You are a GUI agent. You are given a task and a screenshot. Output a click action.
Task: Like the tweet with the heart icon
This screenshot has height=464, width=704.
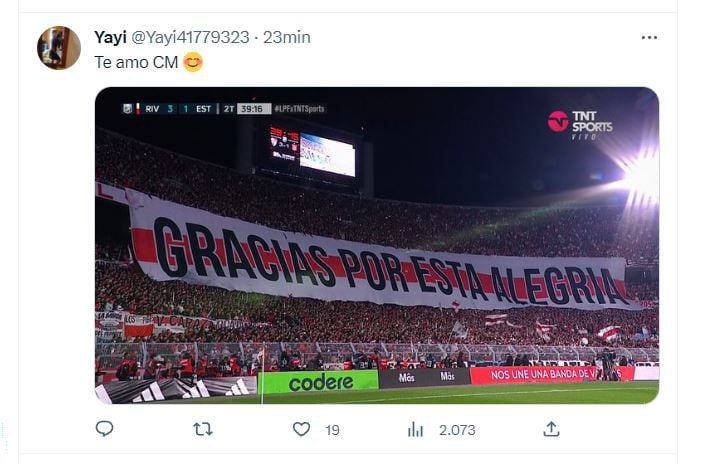click(301, 429)
